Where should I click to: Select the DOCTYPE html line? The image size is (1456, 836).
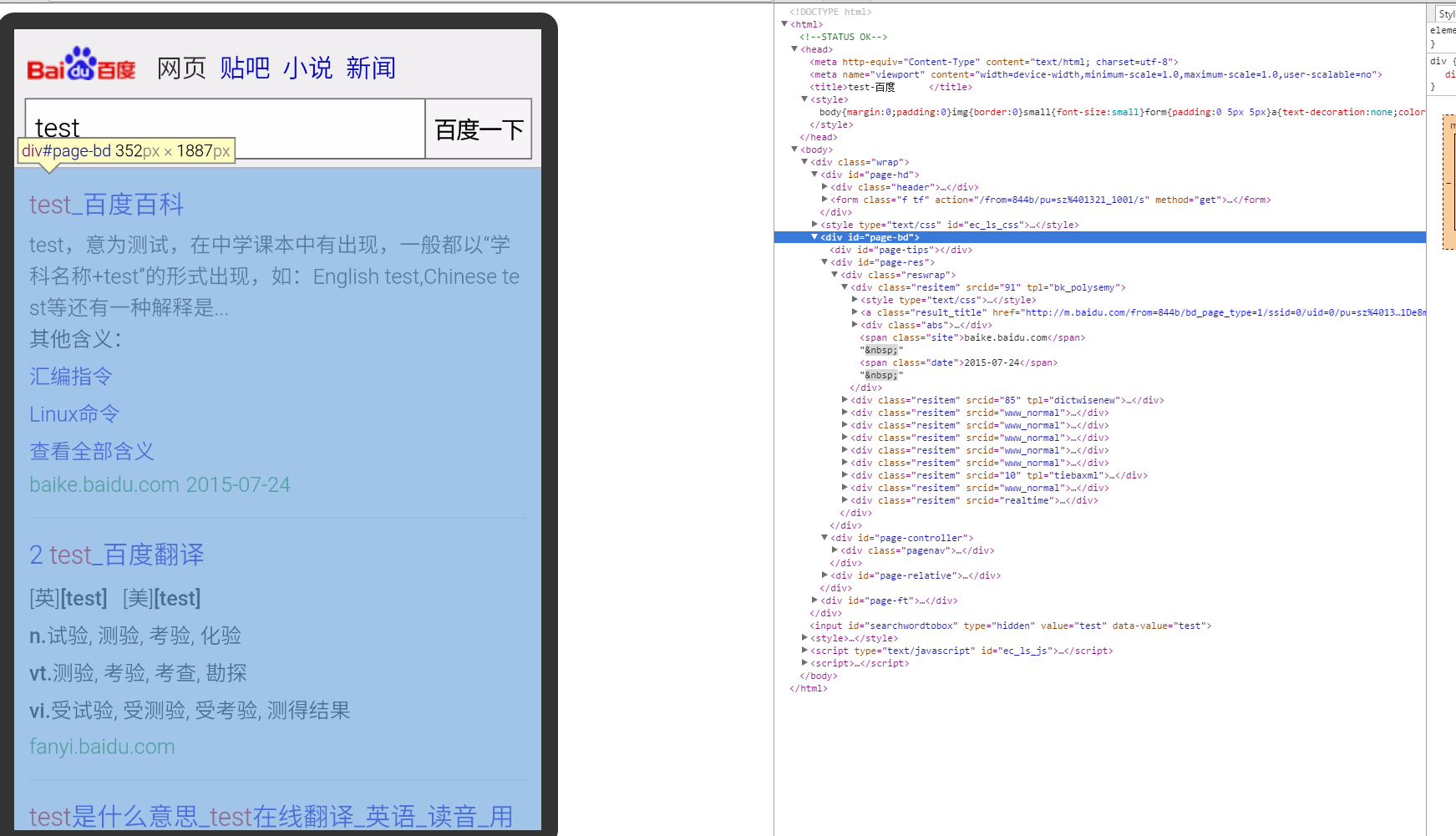pos(830,12)
